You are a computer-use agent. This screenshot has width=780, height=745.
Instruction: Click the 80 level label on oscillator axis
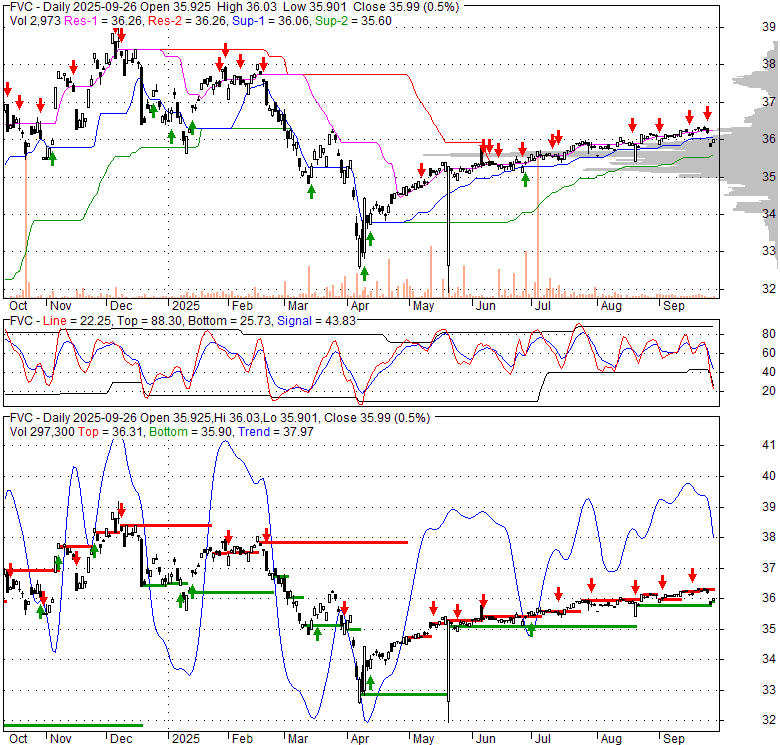(769, 334)
